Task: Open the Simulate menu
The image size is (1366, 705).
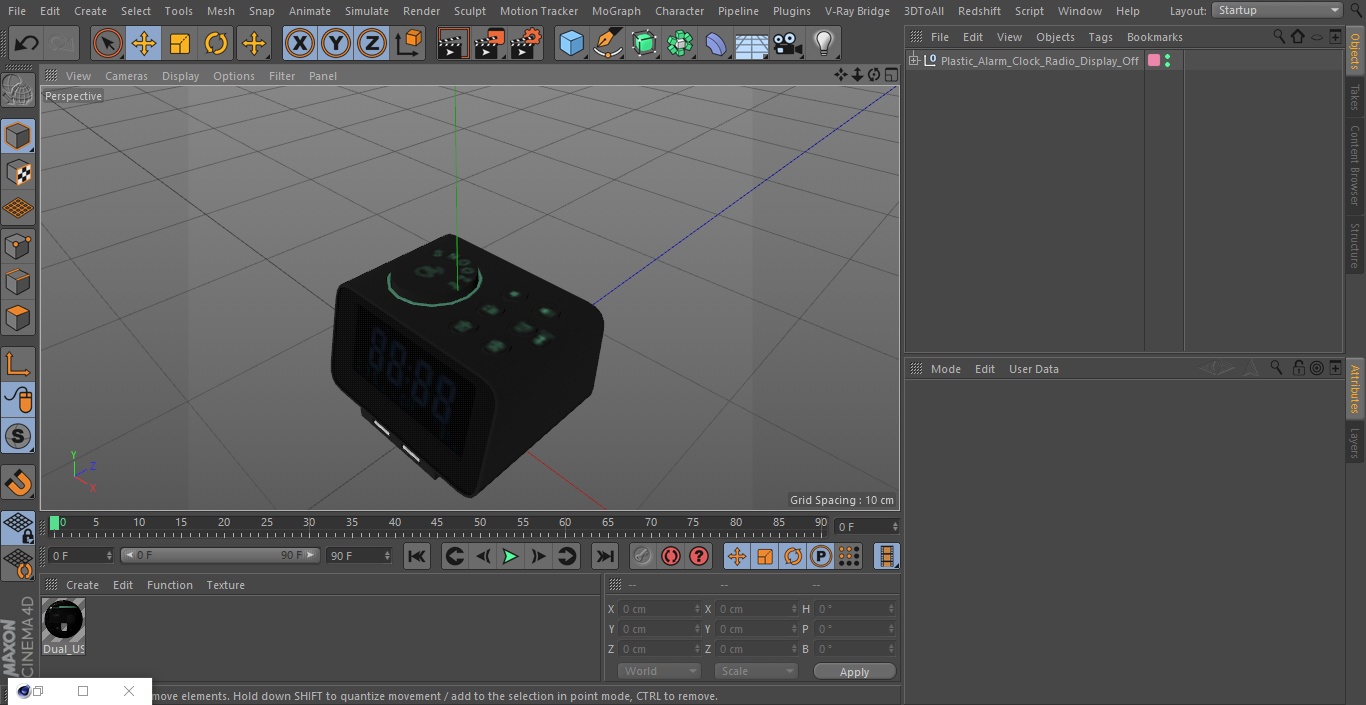Action: point(367,11)
